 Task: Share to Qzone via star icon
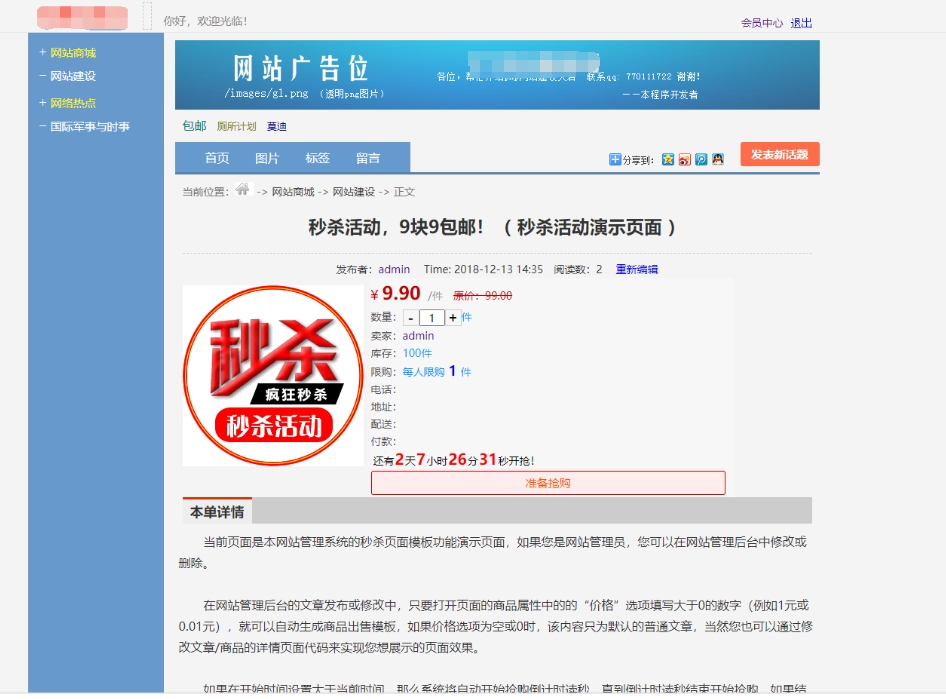(667, 159)
